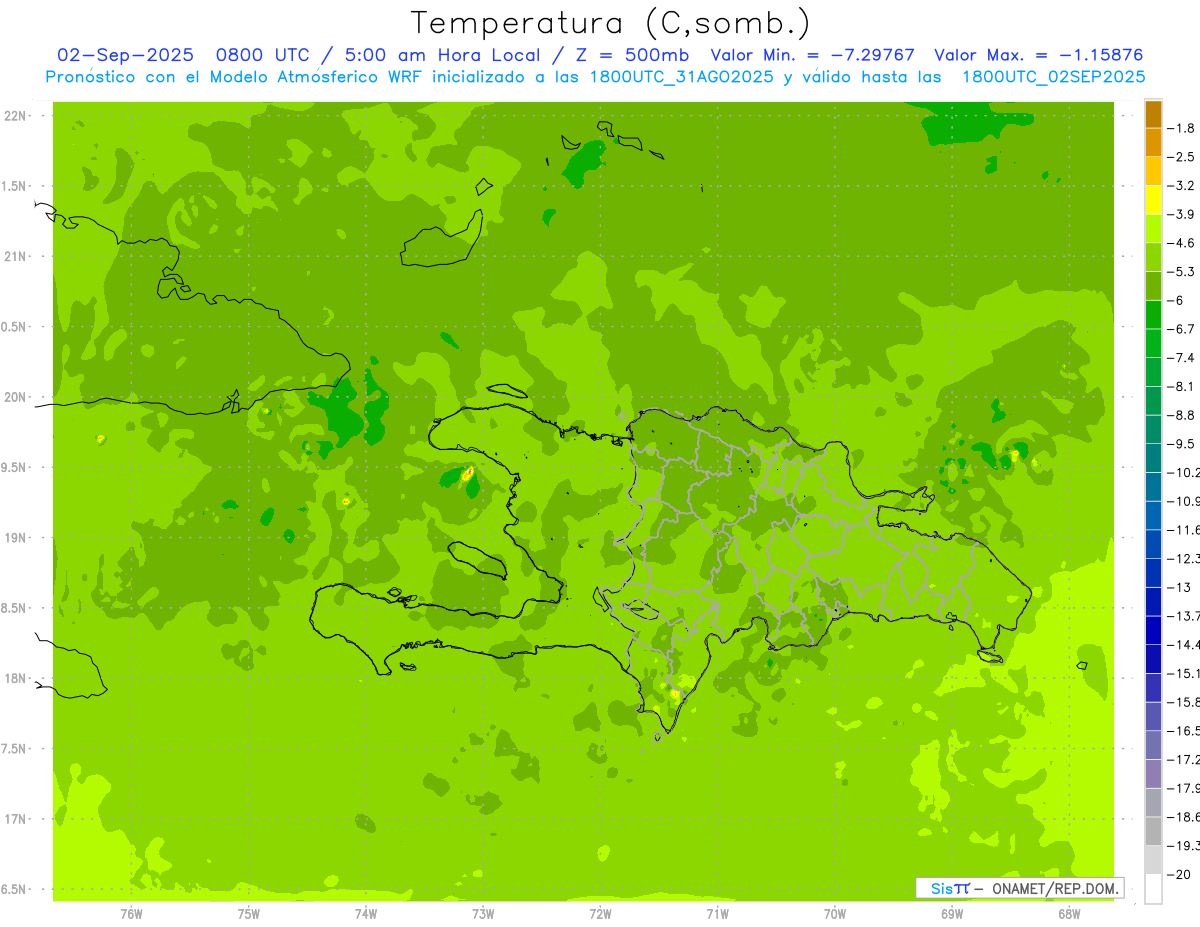Viewport: 1200px width, 927px height.
Task: Click the colorbar label "-13"
Action: pyautogui.click(x=1181, y=587)
